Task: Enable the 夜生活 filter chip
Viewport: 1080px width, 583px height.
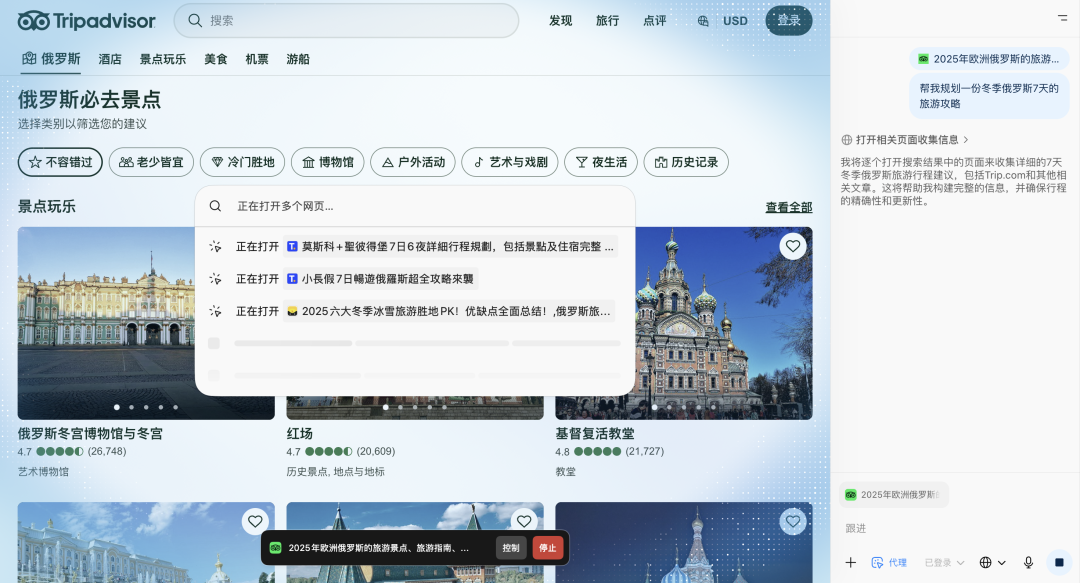Action: [601, 162]
